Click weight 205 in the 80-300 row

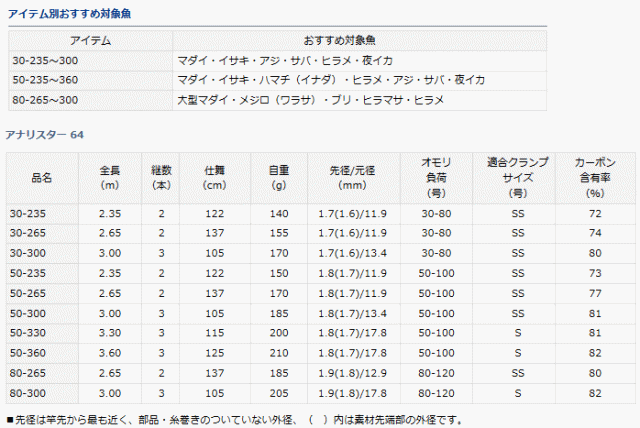coord(279,394)
